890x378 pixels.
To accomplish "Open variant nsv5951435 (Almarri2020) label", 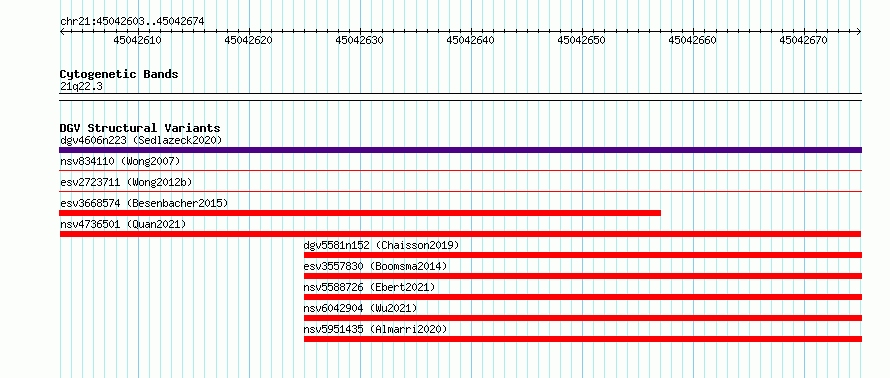I will pyautogui.click(x=375, y=329).
